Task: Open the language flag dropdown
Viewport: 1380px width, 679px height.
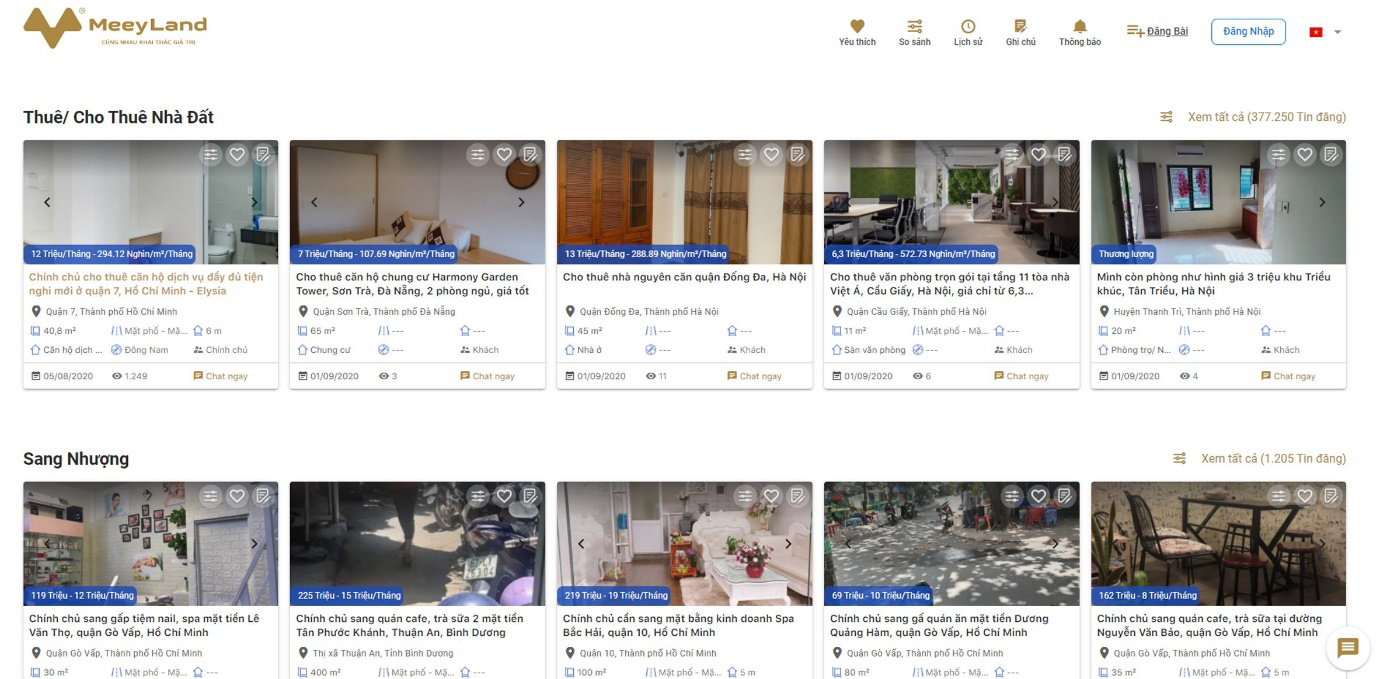Action: pos(1325,32)
